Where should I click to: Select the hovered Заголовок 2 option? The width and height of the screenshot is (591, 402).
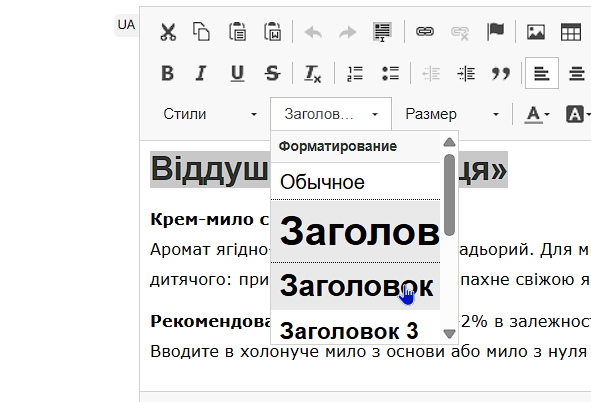(x=355, y=286)
